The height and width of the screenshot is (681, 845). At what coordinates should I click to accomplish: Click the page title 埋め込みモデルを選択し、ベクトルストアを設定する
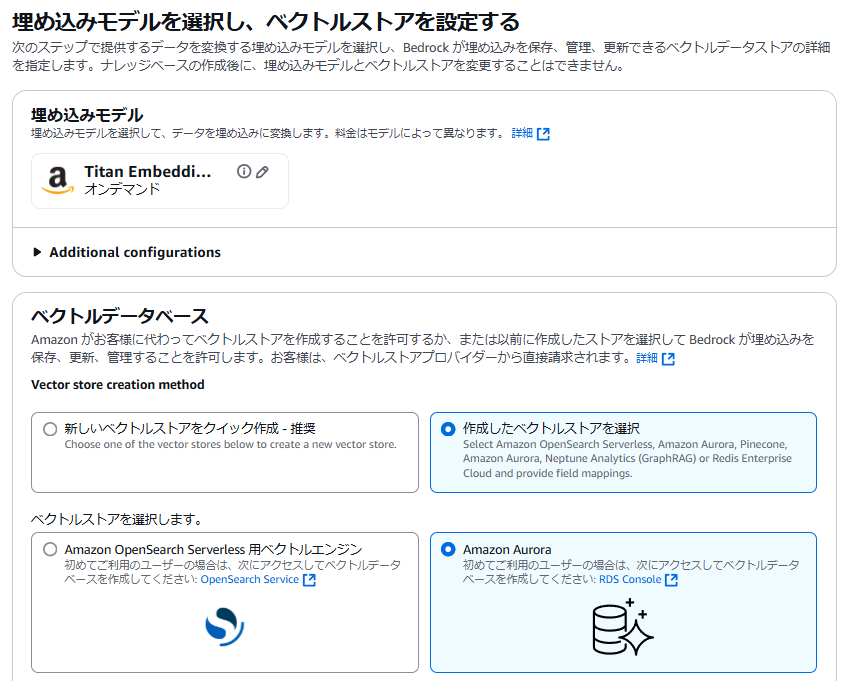(266, 22)
